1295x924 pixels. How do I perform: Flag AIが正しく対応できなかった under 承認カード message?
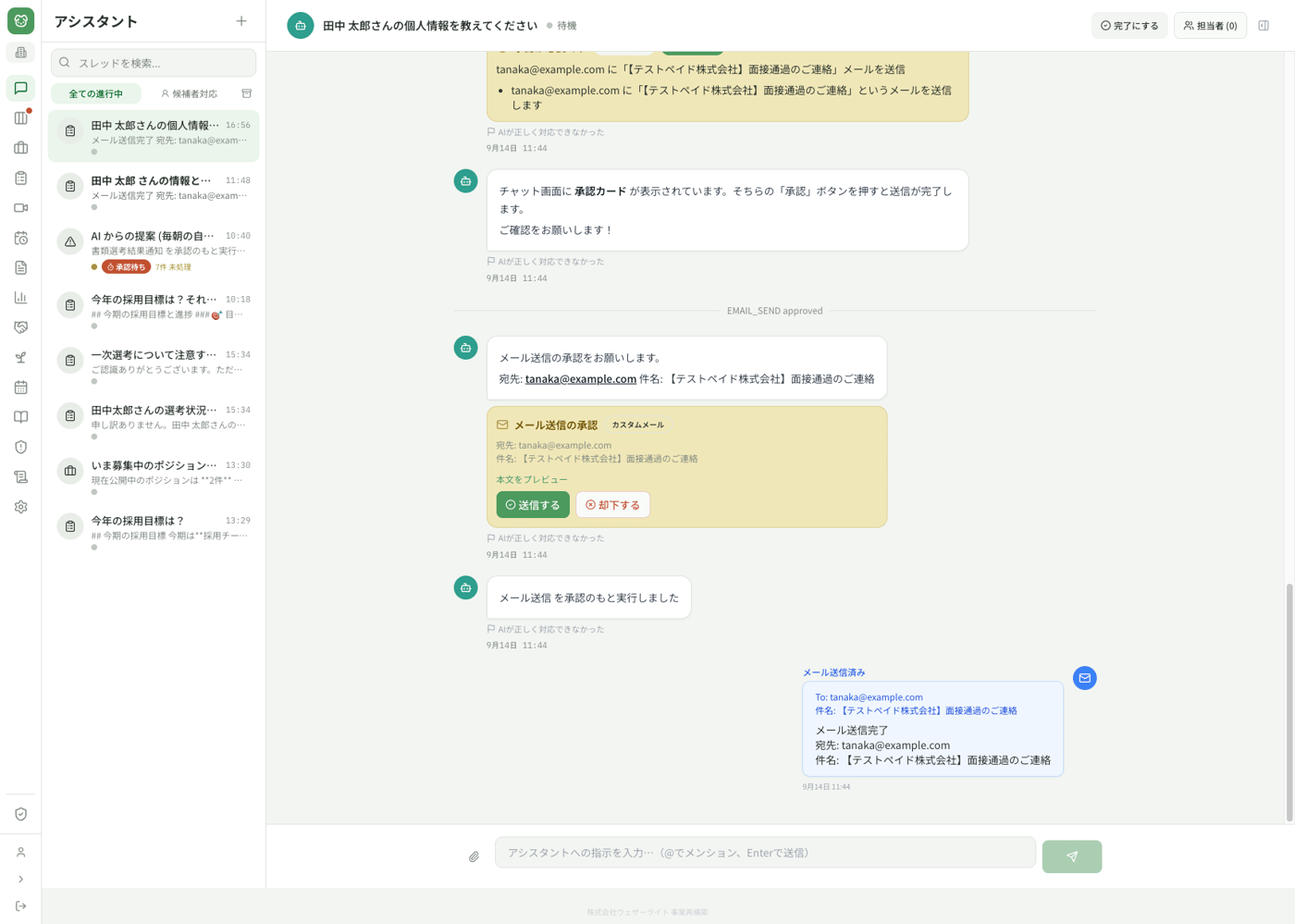point(546,262)
